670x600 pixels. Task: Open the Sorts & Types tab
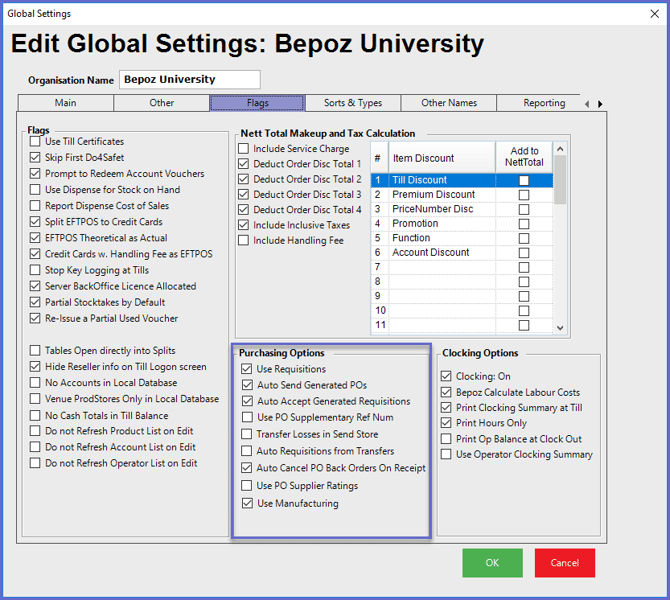(352, 103)
